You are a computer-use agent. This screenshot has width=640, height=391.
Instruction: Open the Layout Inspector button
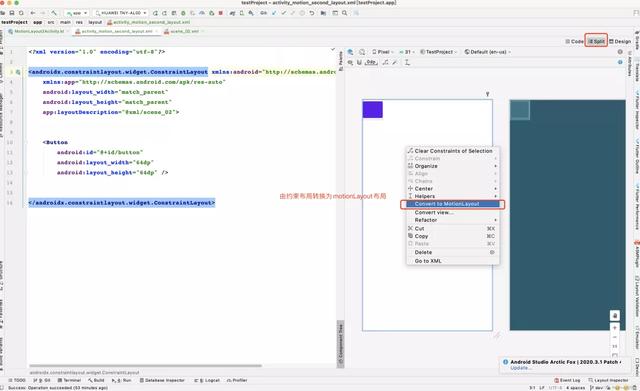click(608, 380)
